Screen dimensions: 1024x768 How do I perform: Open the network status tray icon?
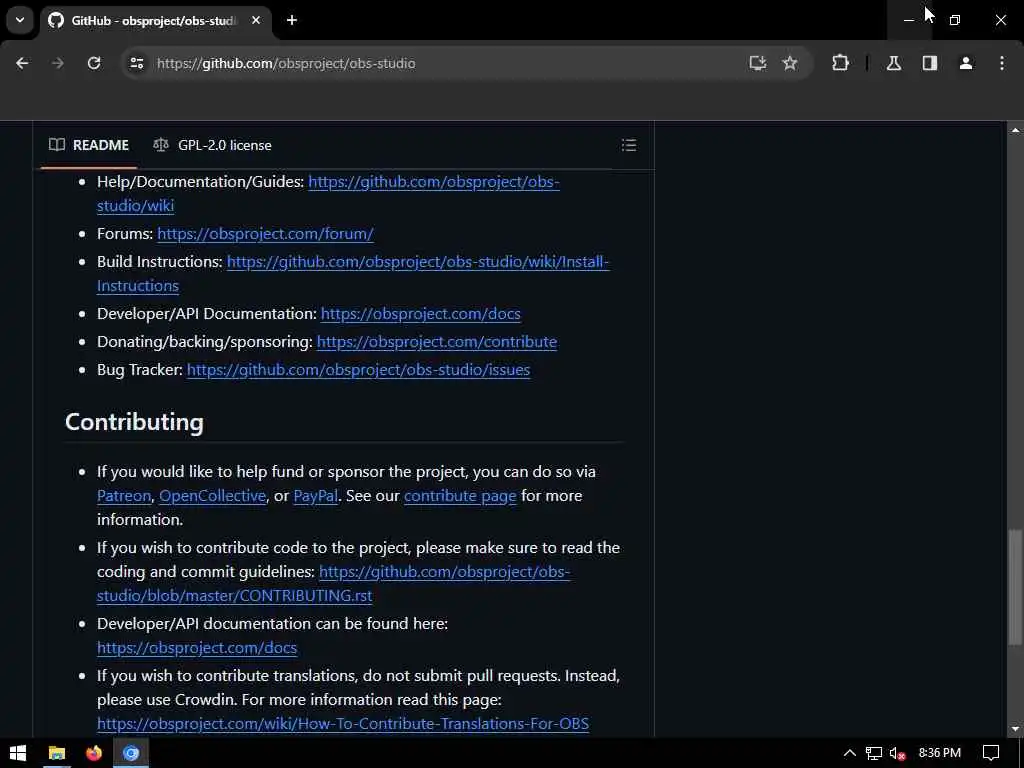(x=873, y=753)
